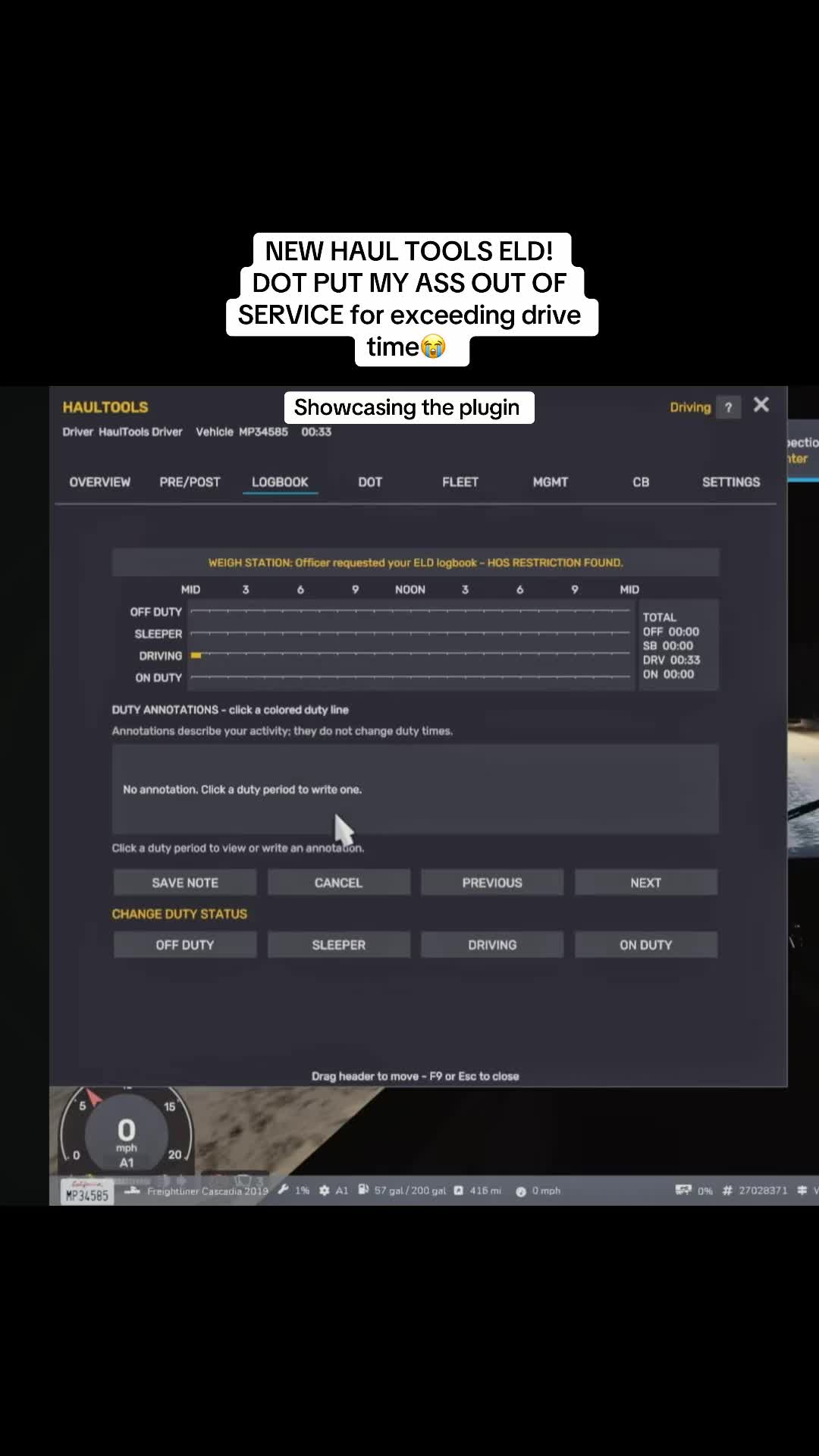Screen dimensions: 819x1456
Task: Click the Driver HaulTools Driver label
Action: 122,431
